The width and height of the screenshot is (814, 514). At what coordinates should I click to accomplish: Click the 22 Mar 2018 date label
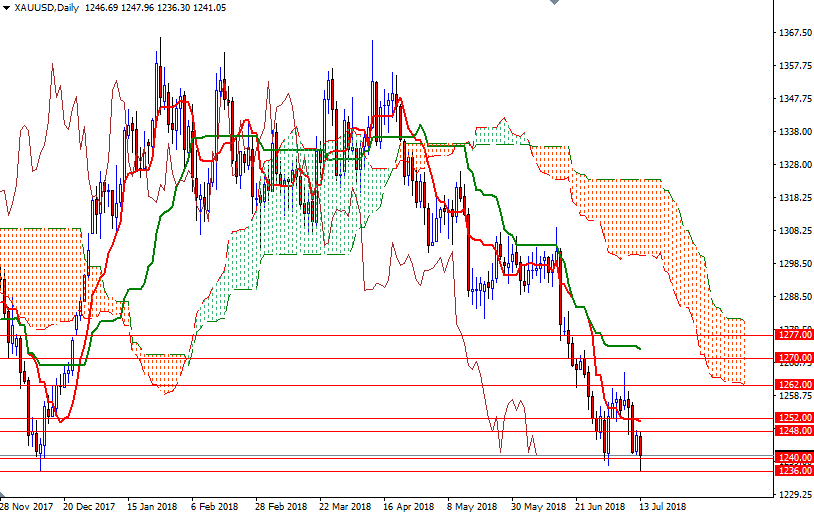coord(345,506)
